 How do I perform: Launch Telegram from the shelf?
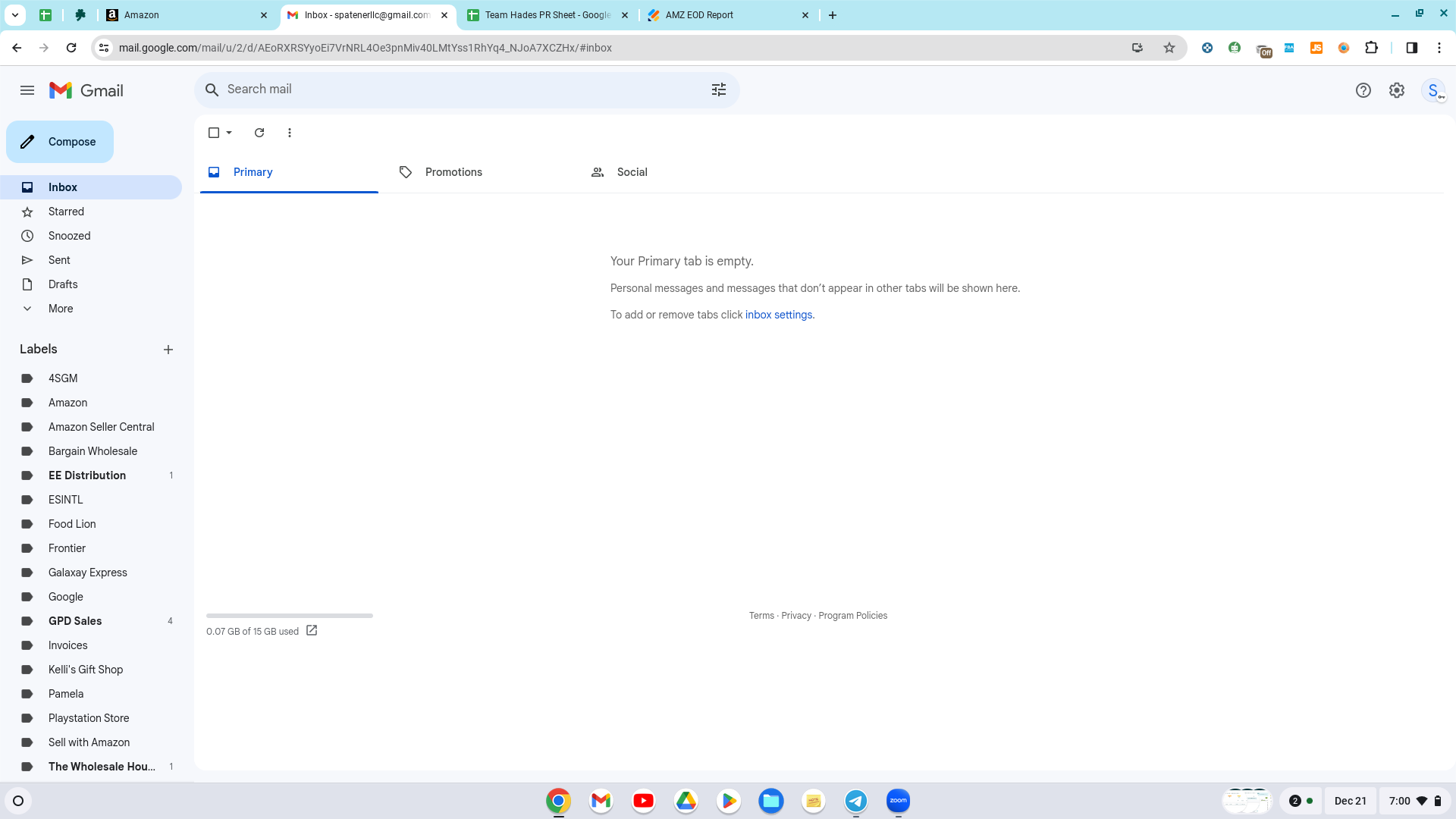click(x=856, y=801)
